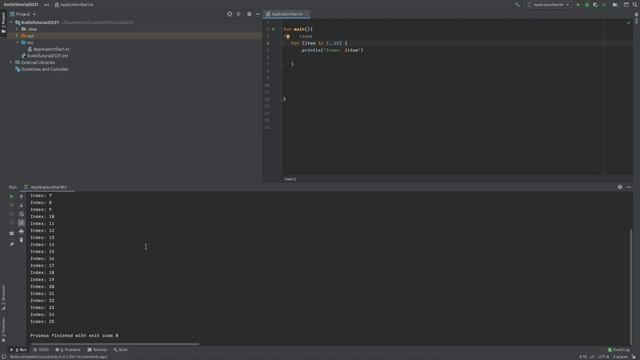Run the ApplicationStartKt configuration from toolbar
This screenshot has height=360, width=640.
click(578, 4)
